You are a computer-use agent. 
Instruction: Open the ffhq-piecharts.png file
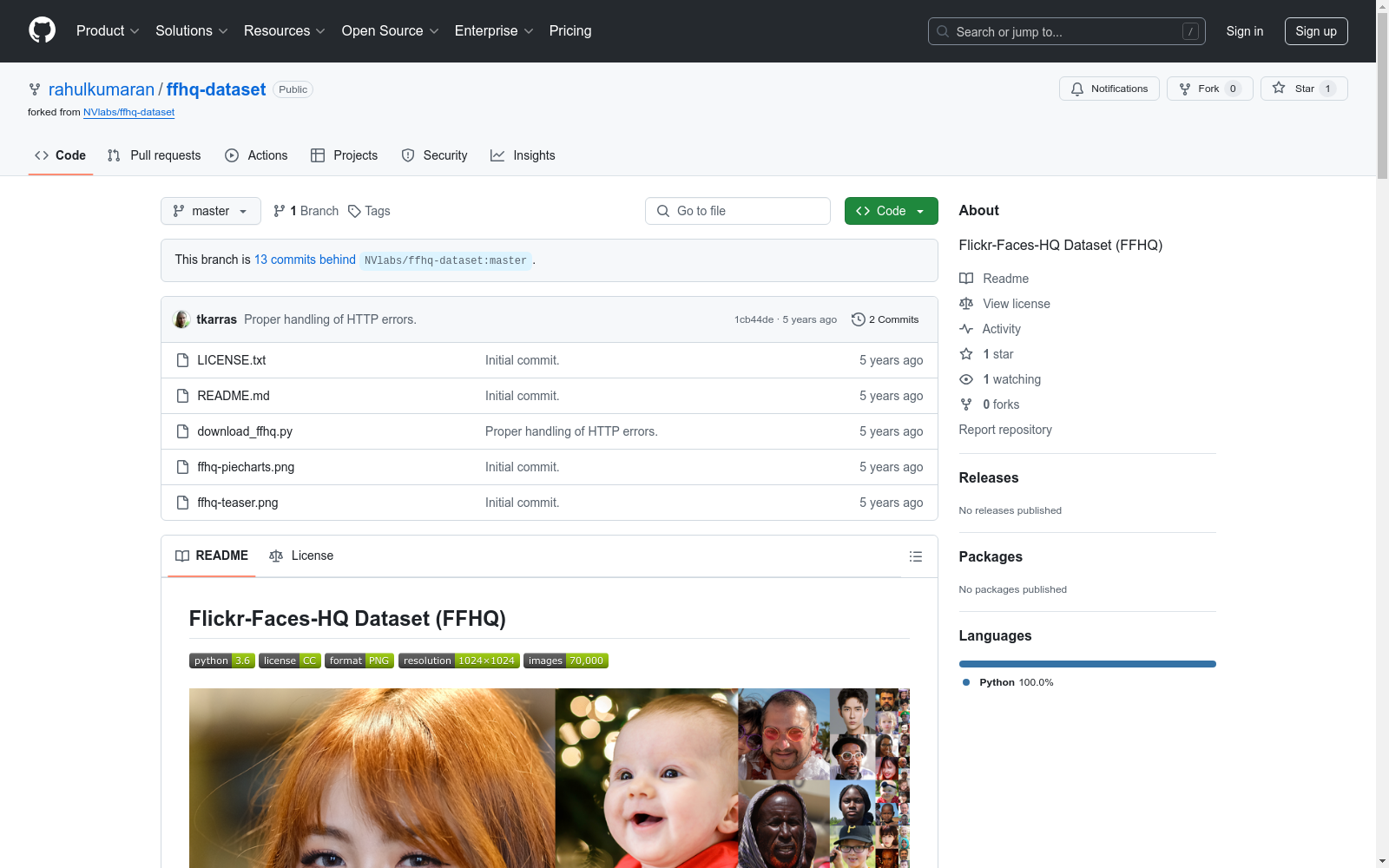[x=246, y=467]
